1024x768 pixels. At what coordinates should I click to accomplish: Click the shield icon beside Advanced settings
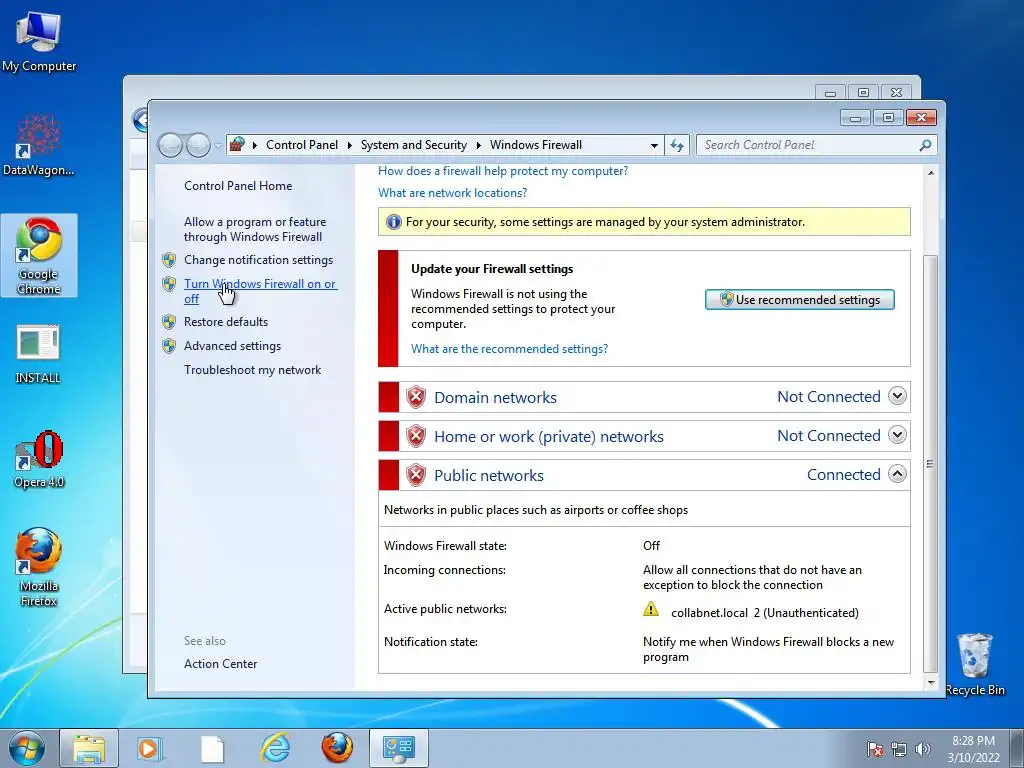coord(169,346)
